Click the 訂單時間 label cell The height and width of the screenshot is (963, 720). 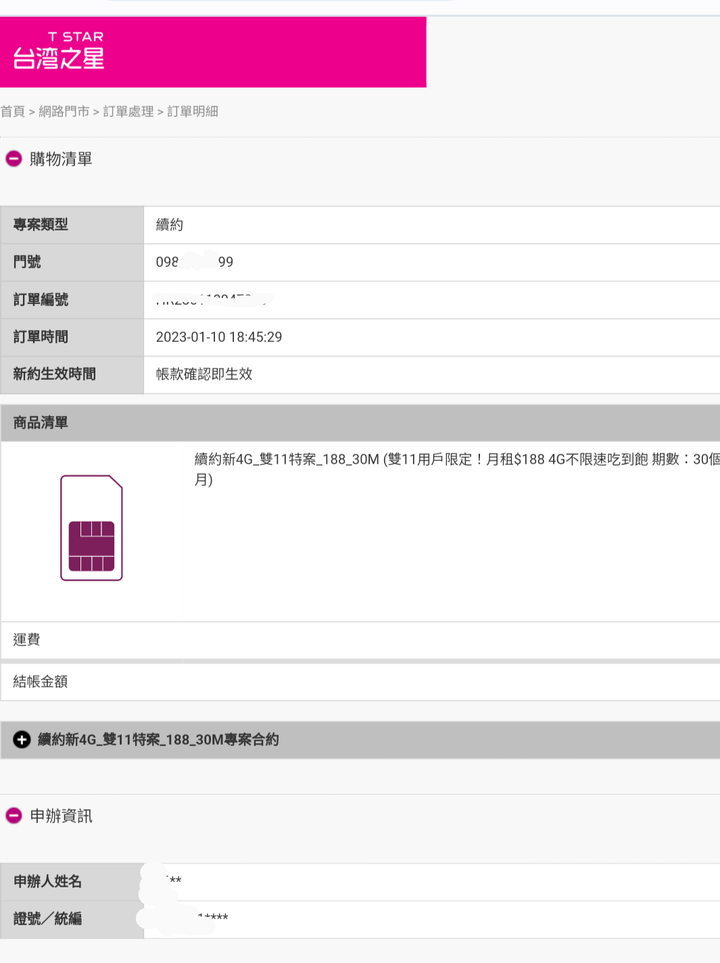click(72, 337)
